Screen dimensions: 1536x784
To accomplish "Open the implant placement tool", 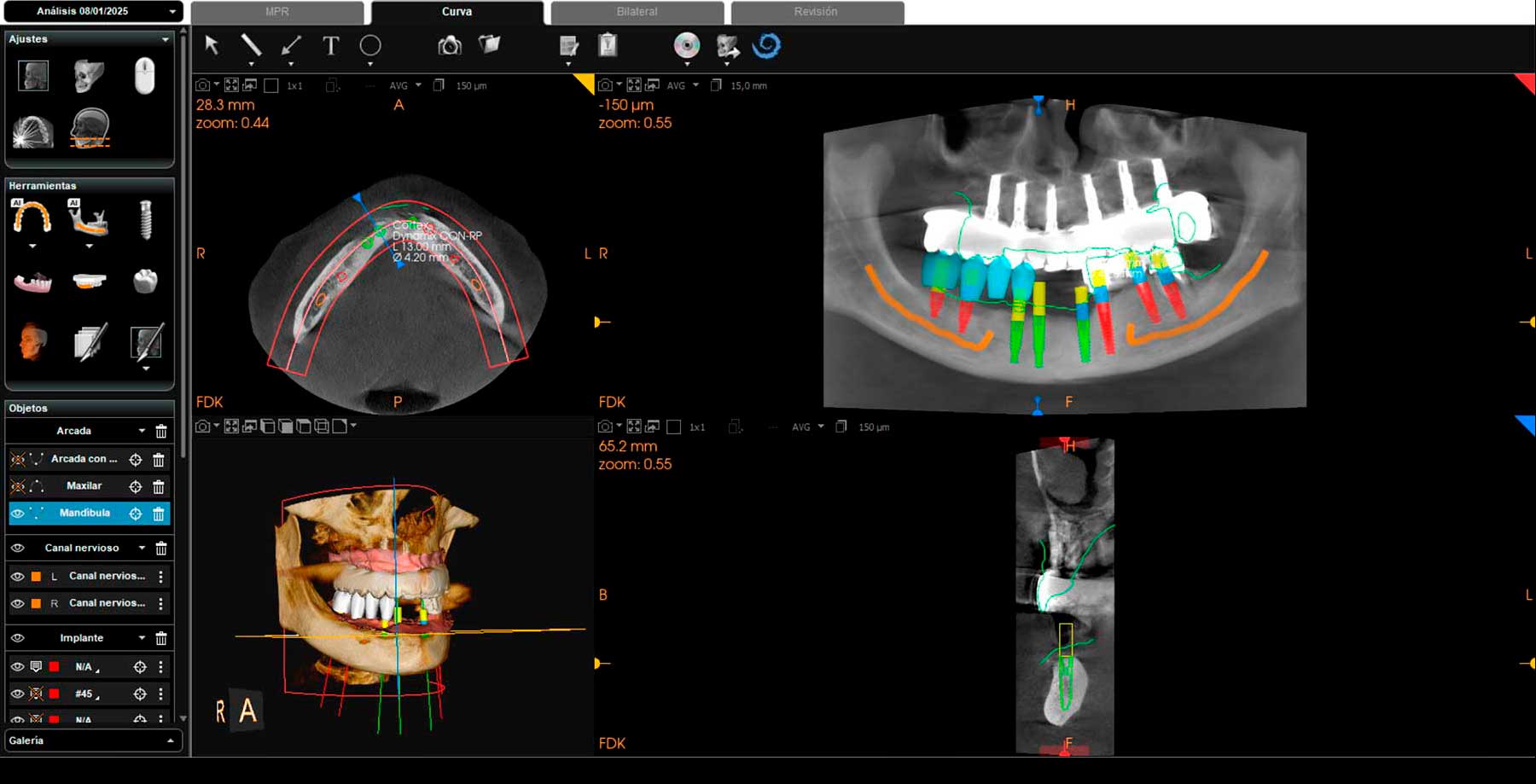I will pos(145,219).
